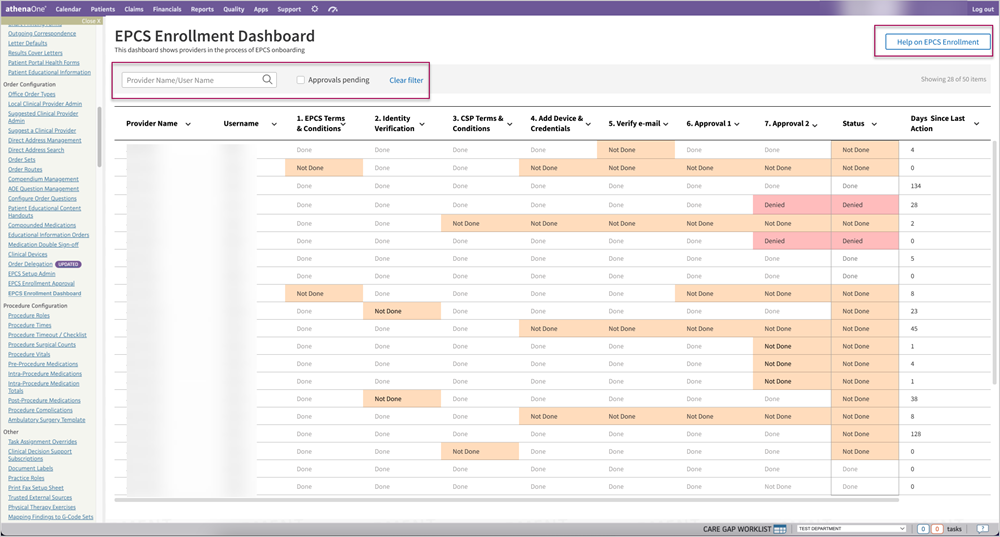Open the Calendar menu
Image resolution: width=1000 pixels, height=537 pixels.
(68, 9)
